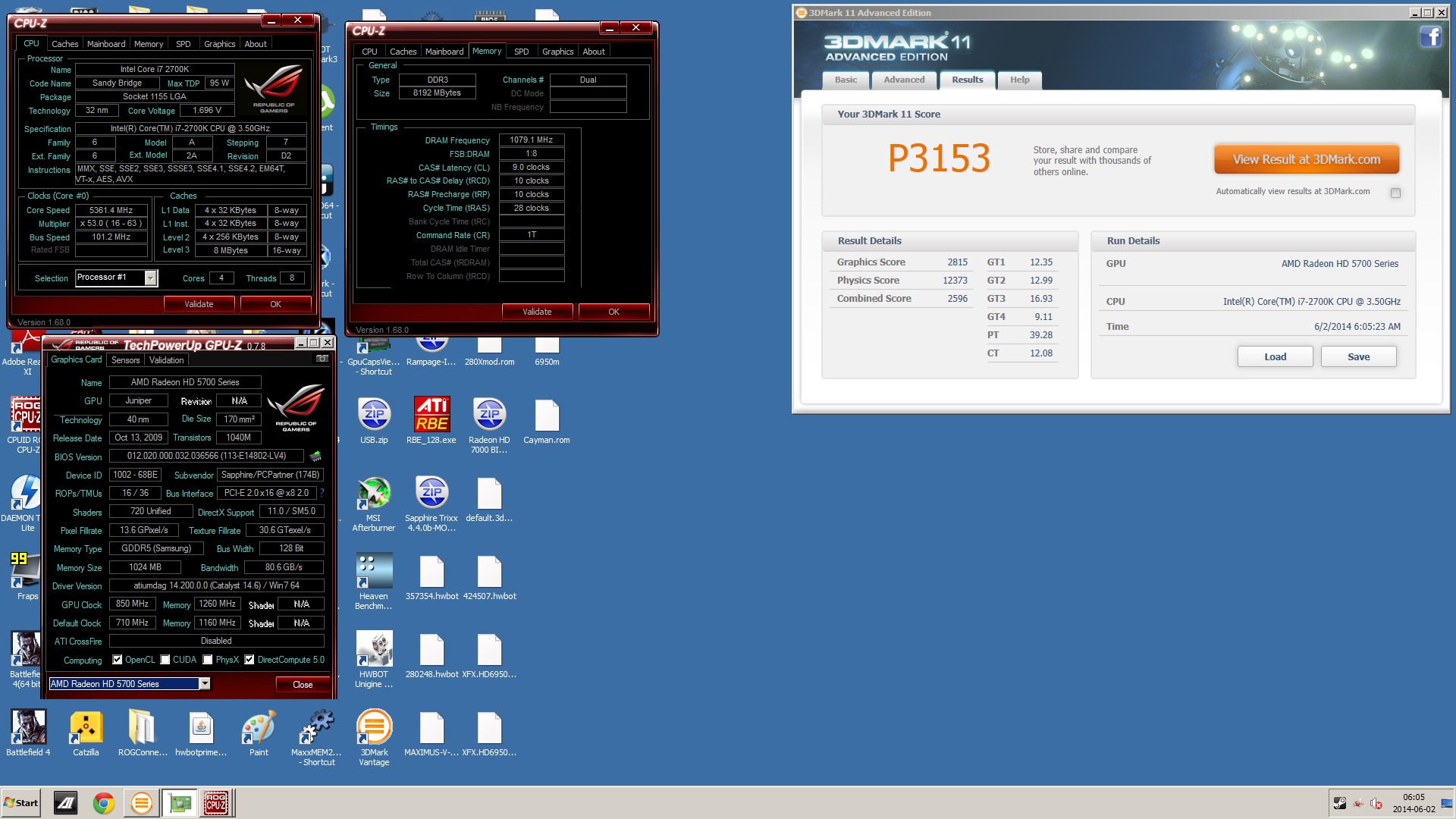The height and width of the screenshot is (819, 1456).
Task: Open the USB.zip desktop icon
Action: click(374, 421)
